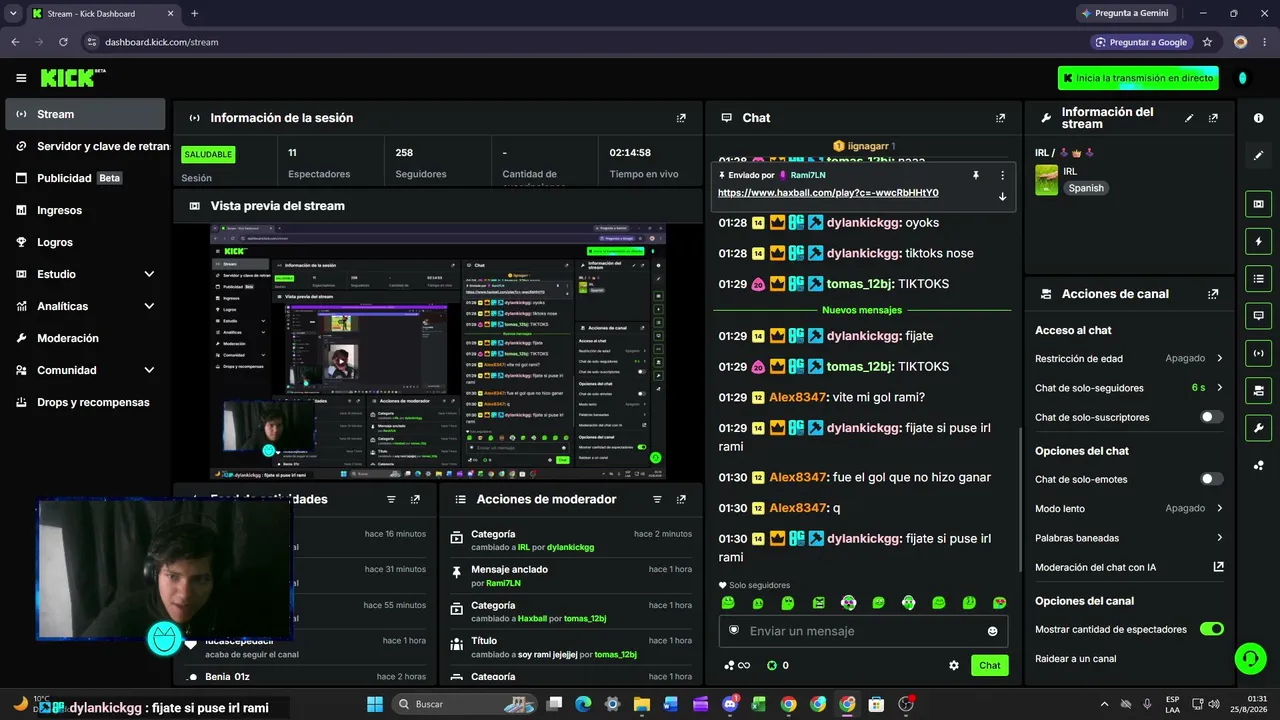Open File Explorer from the taskbar
This screenshot has width=1280, height=720.
coord(642,704)
